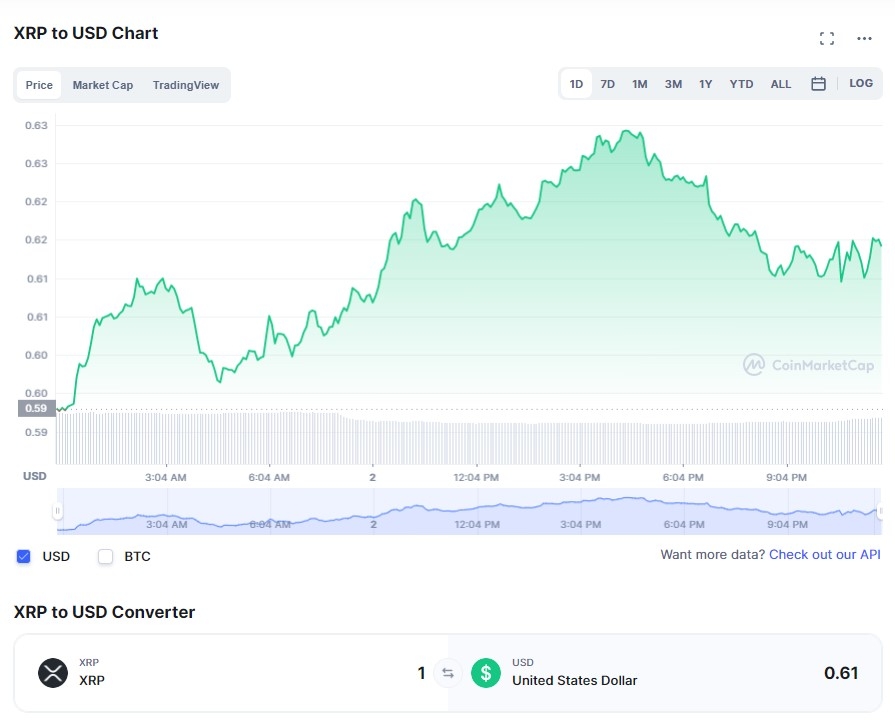
Task: Open the Check out our API link
Action: [824, 554]
